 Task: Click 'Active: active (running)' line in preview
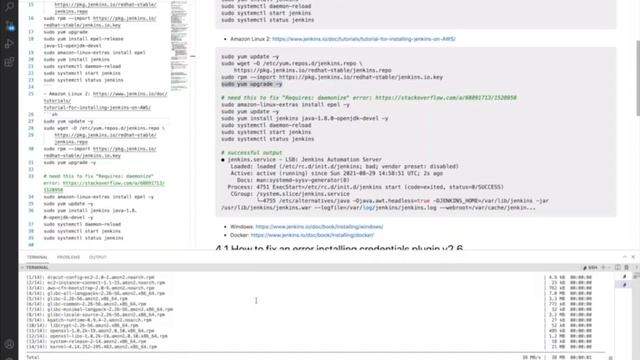(336, 173)
